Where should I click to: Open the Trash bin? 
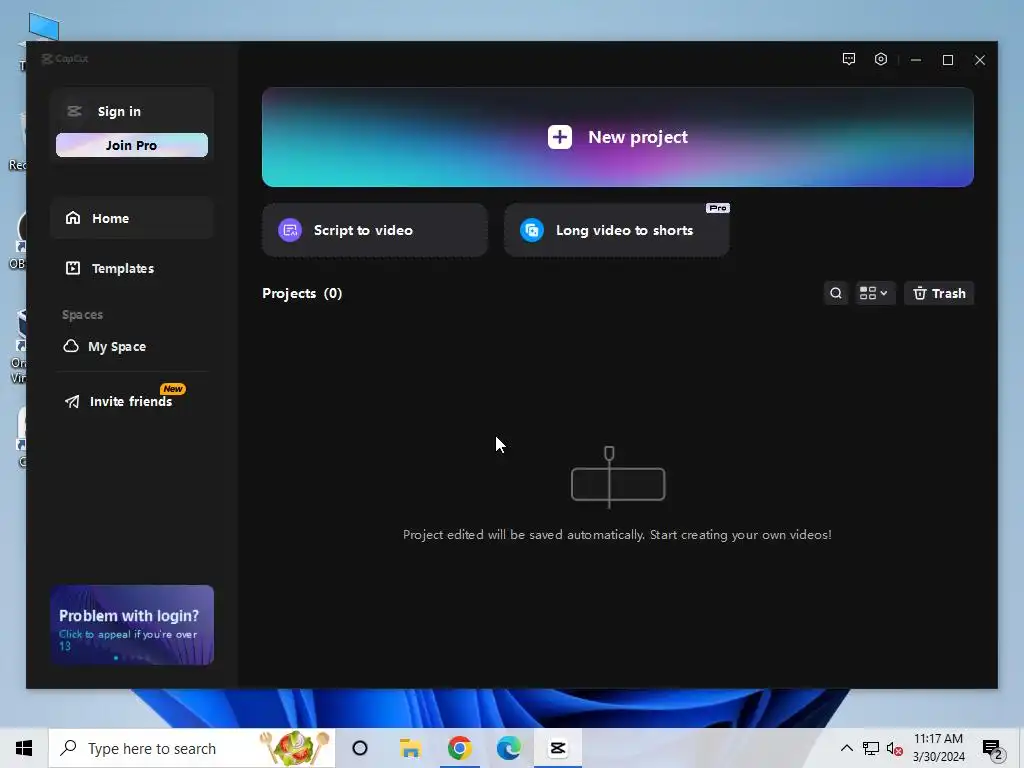pyautogui.click(x=938, y=293)
